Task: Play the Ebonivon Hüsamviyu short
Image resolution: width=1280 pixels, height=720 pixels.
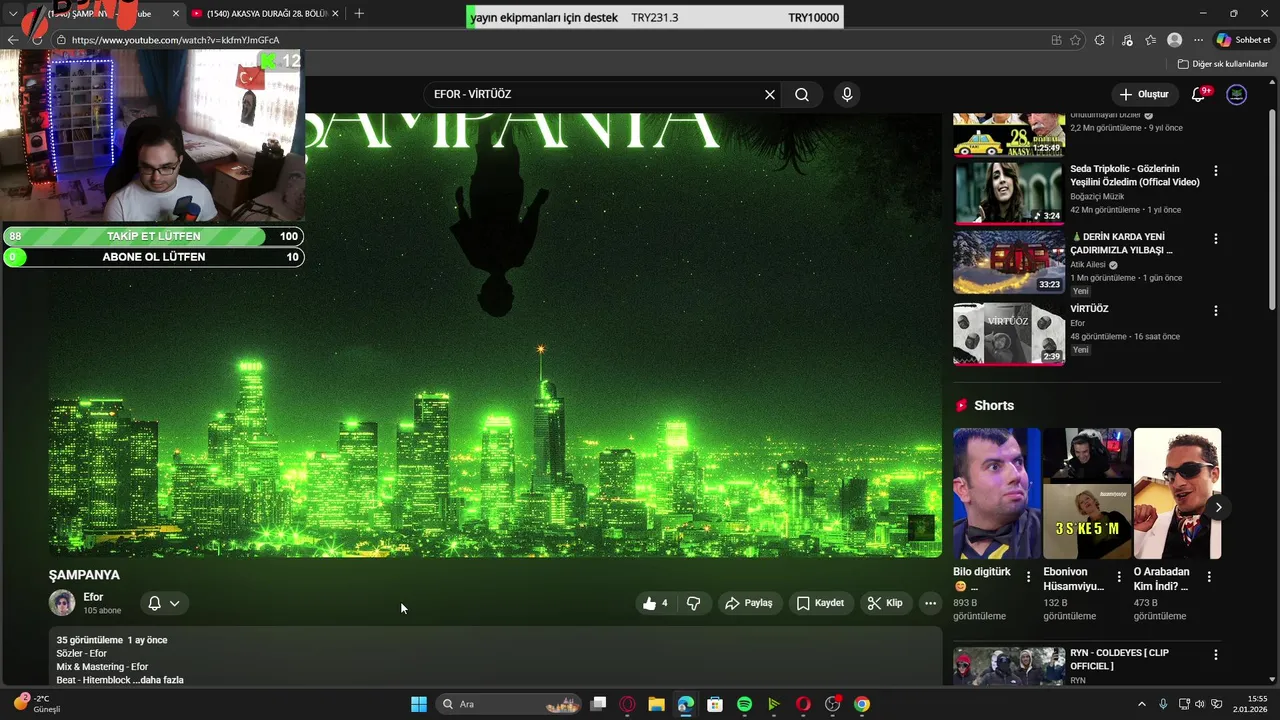Action: coord(1087,493)
